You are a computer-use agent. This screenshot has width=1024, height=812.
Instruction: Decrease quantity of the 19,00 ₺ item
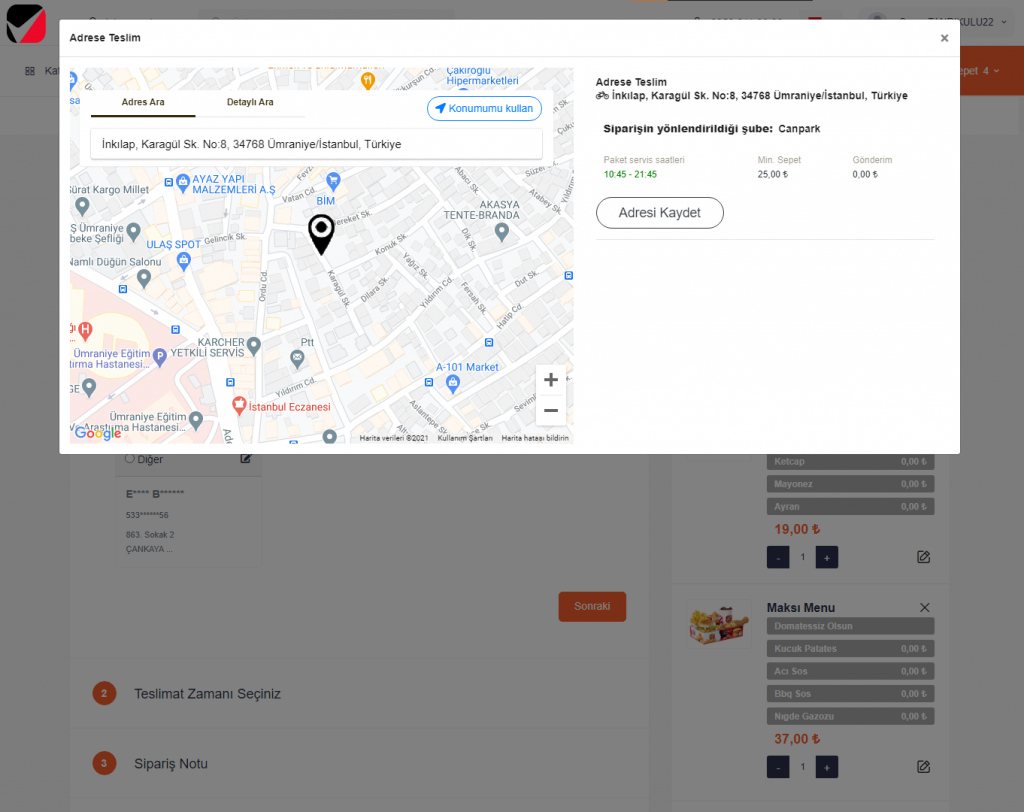coord(777,557)
